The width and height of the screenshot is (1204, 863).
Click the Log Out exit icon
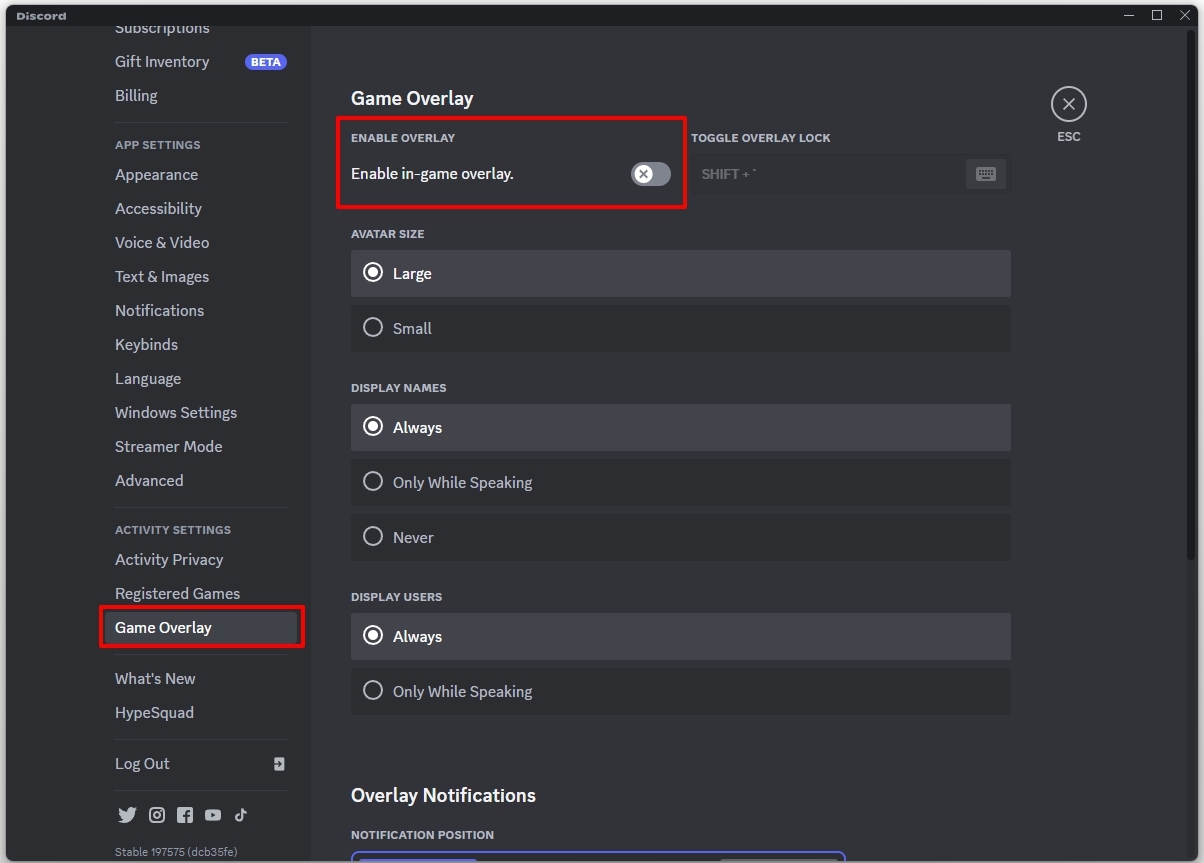279,764
